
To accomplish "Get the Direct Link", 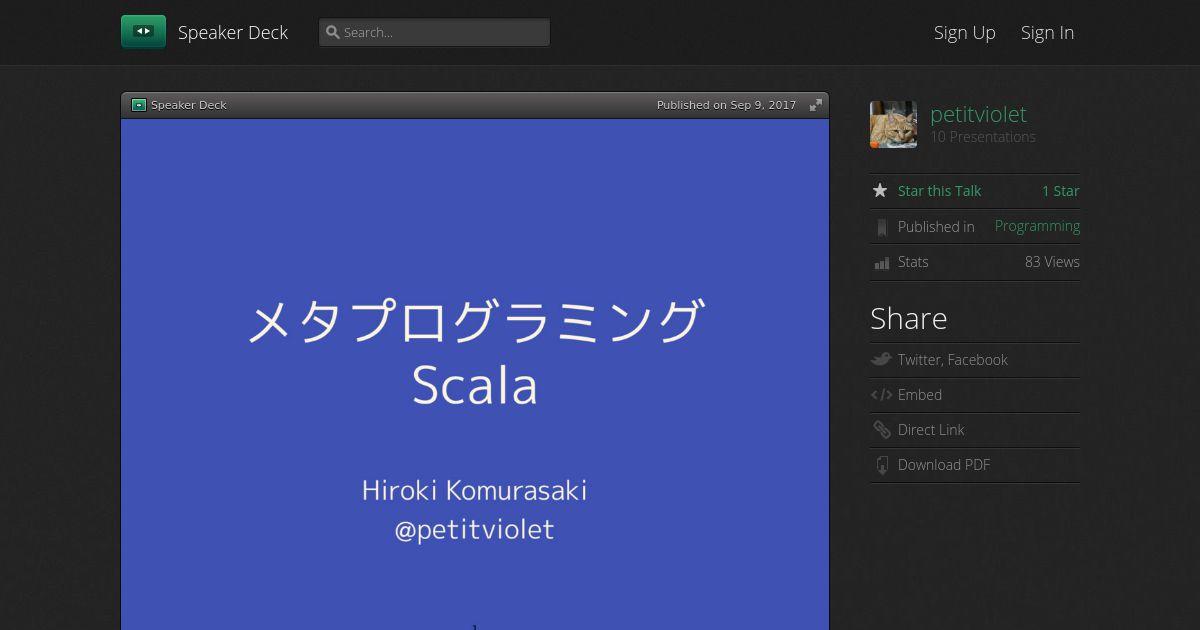I will click(931, 430).
